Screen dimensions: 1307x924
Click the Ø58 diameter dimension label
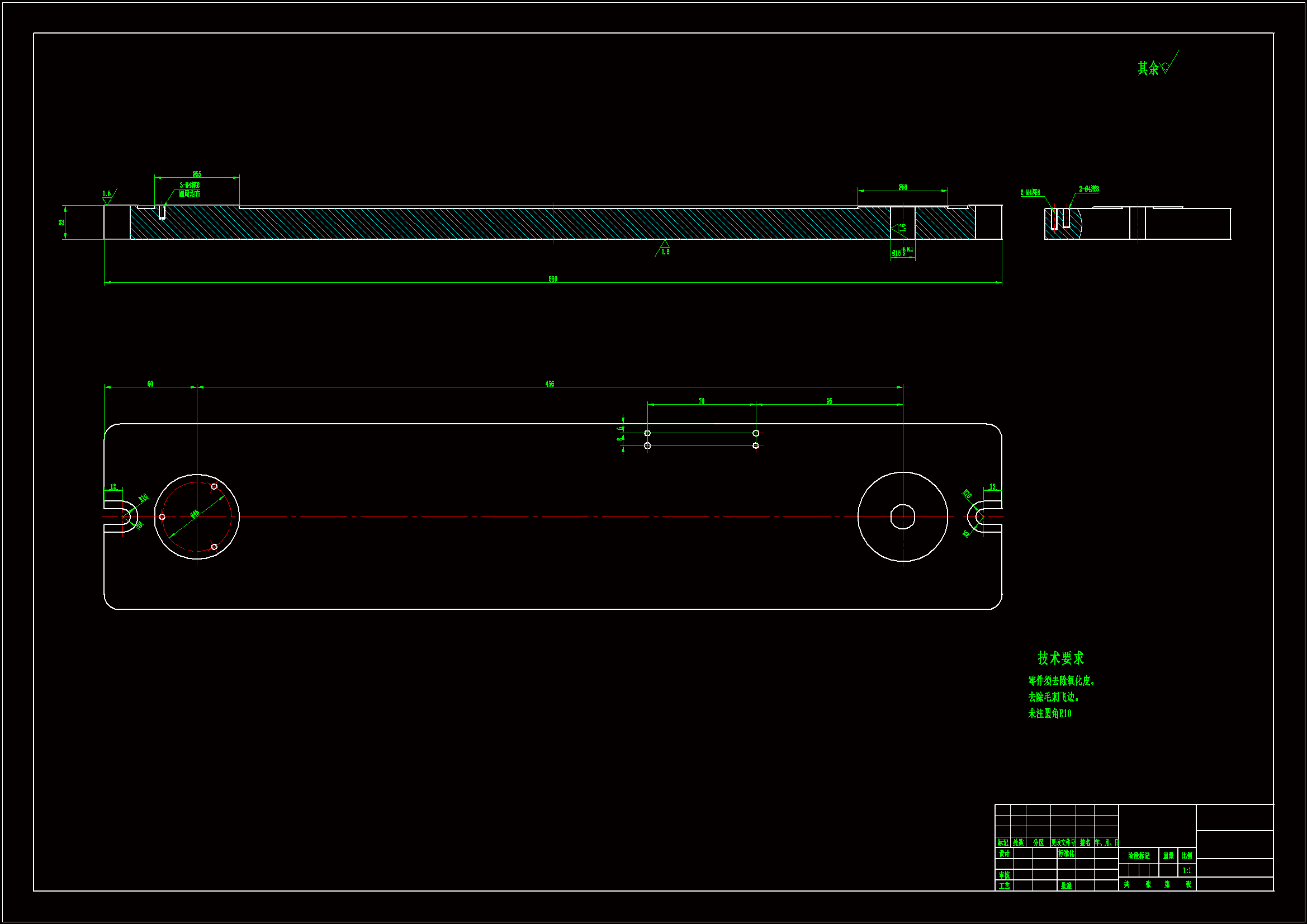point(903,187)
